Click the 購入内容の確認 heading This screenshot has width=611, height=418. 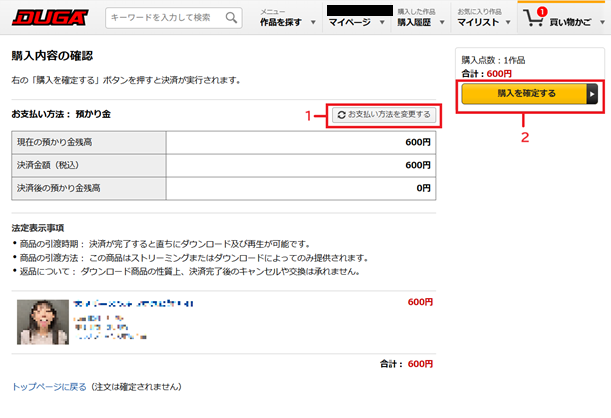tap(52, 56)
